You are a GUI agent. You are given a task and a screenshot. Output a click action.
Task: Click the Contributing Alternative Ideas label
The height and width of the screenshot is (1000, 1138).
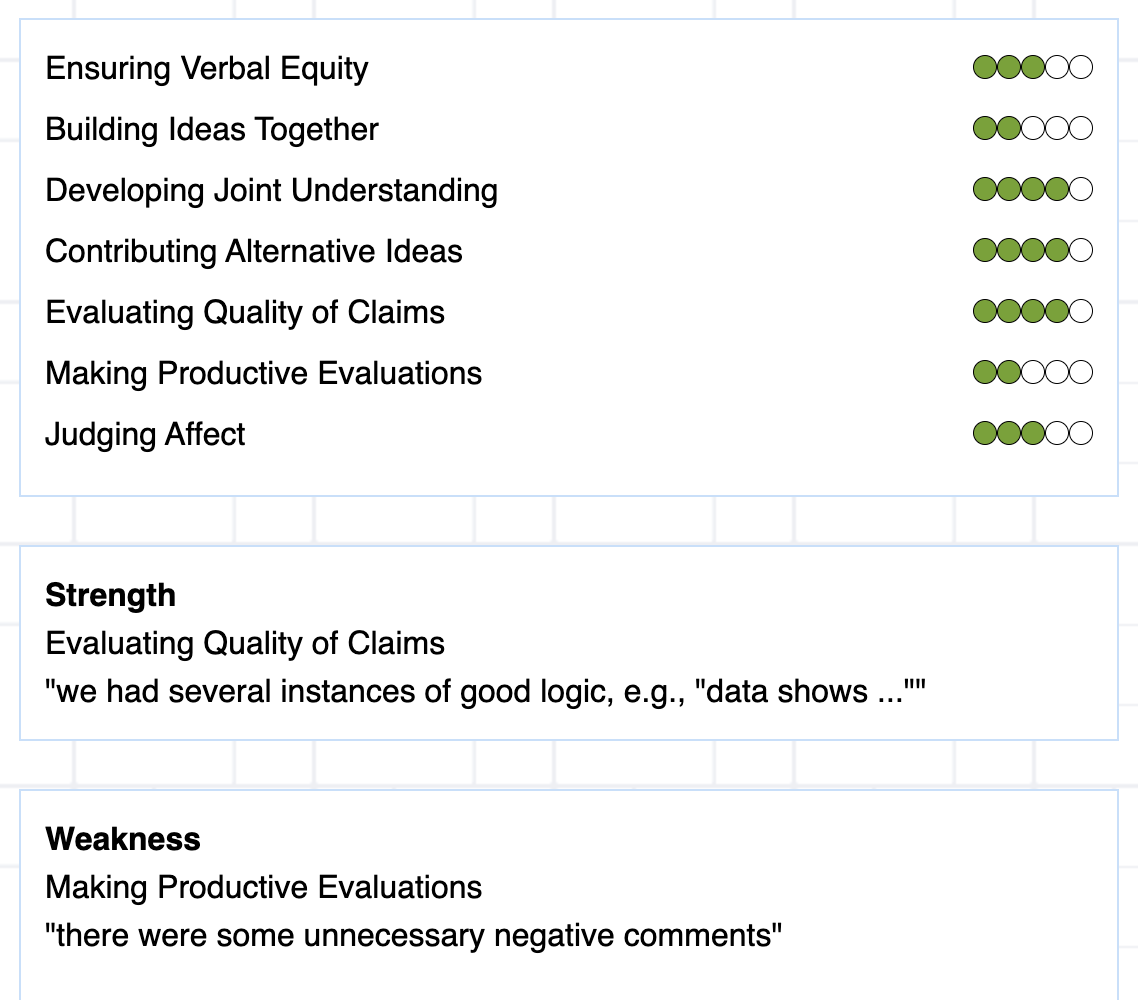click(x=254, y=252)
